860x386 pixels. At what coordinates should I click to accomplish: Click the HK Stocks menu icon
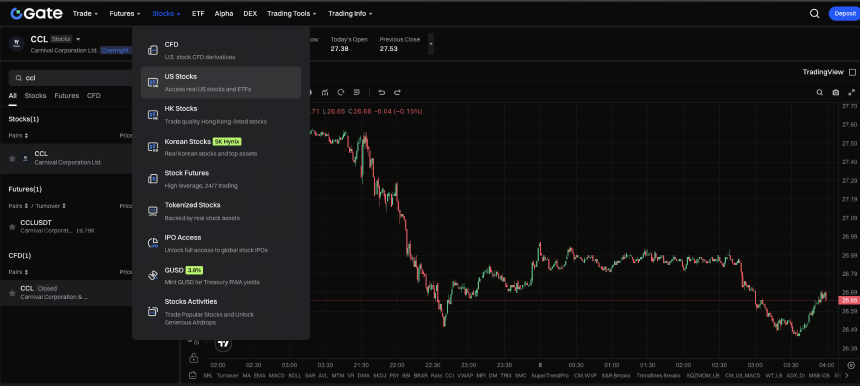point(153,115)
